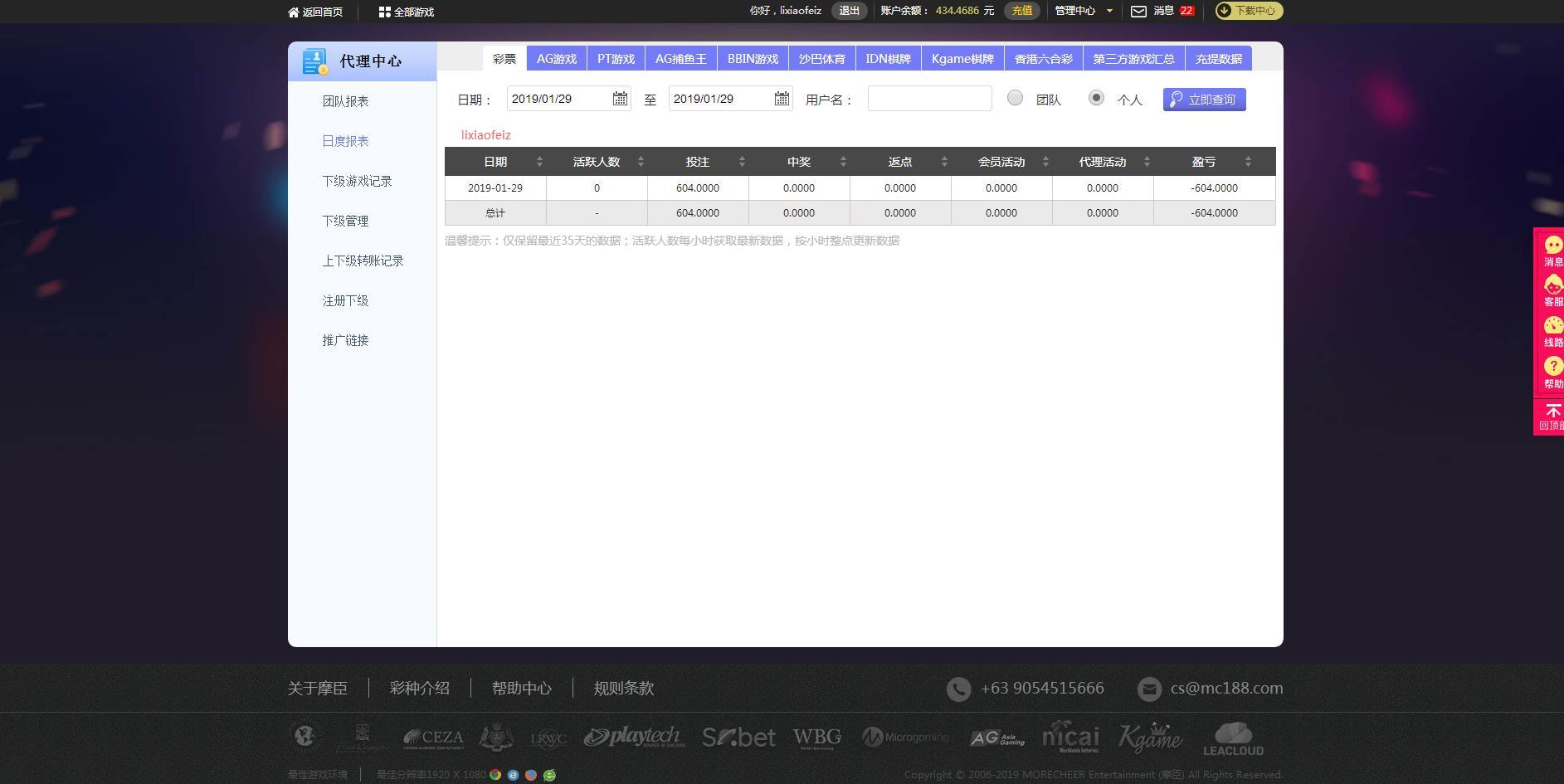Click the 下载中心 download icon
Screen dimensions: 1564x784
[x=1224, y=11]
